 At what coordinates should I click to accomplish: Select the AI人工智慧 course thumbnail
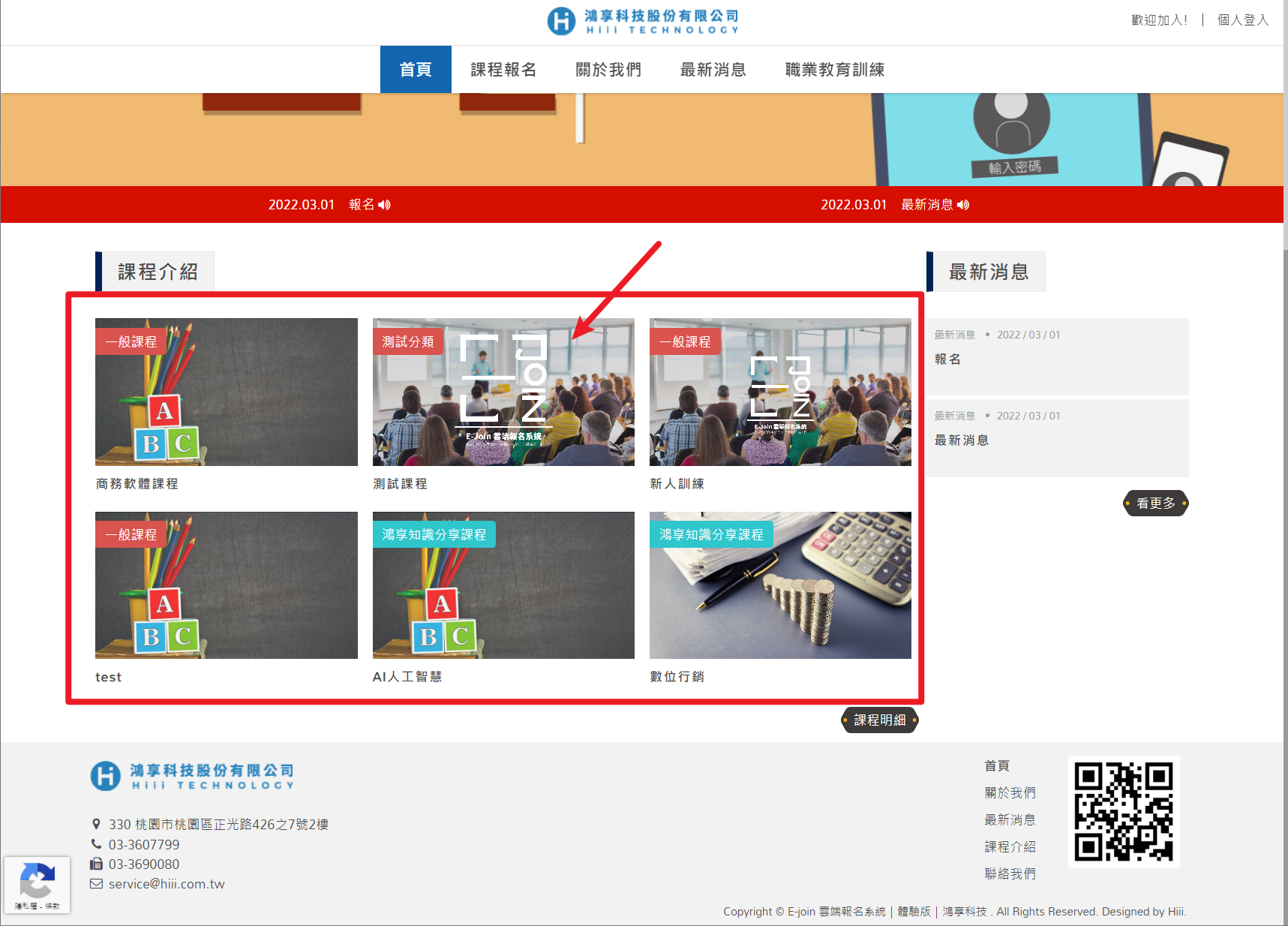coord(503,585)
